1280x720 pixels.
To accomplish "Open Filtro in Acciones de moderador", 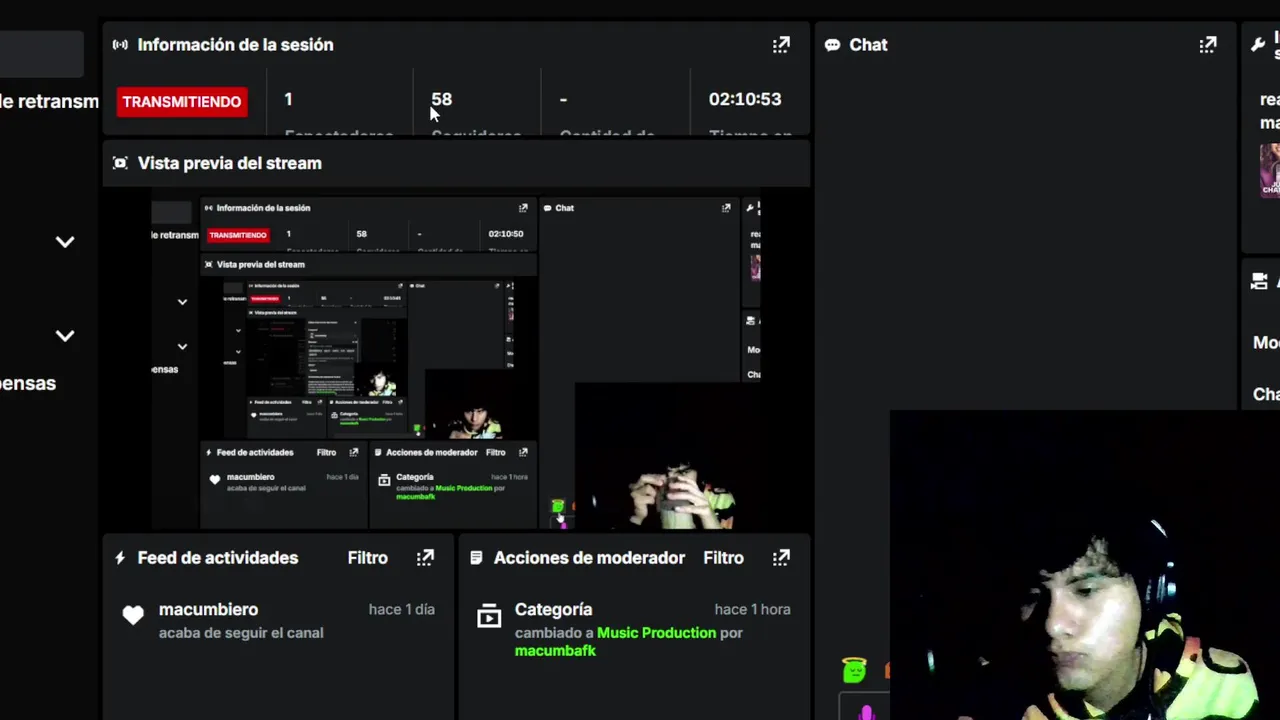I will [x=723, y=558].
